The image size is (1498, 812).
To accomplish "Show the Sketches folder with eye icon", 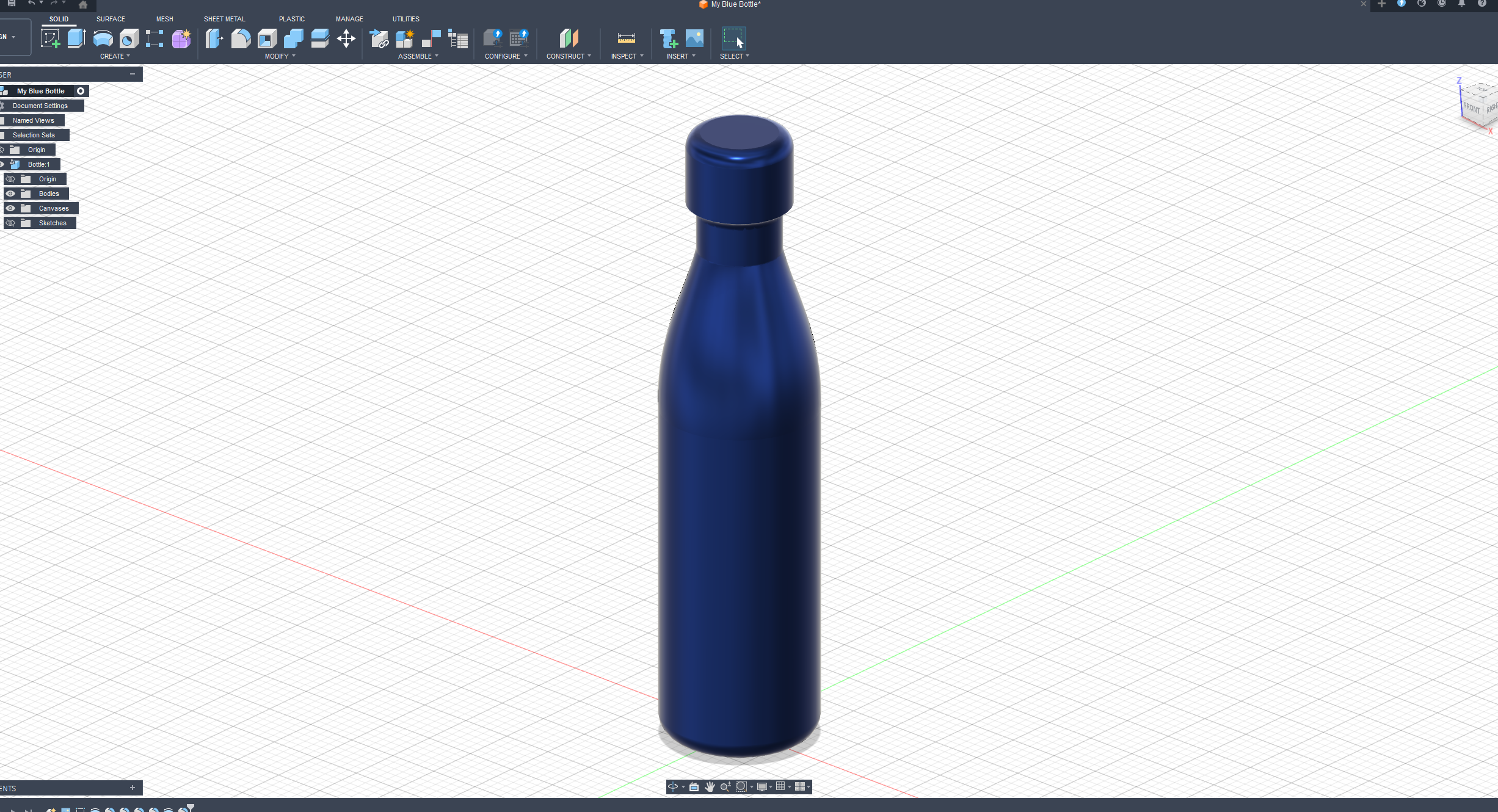I will 10,223.
